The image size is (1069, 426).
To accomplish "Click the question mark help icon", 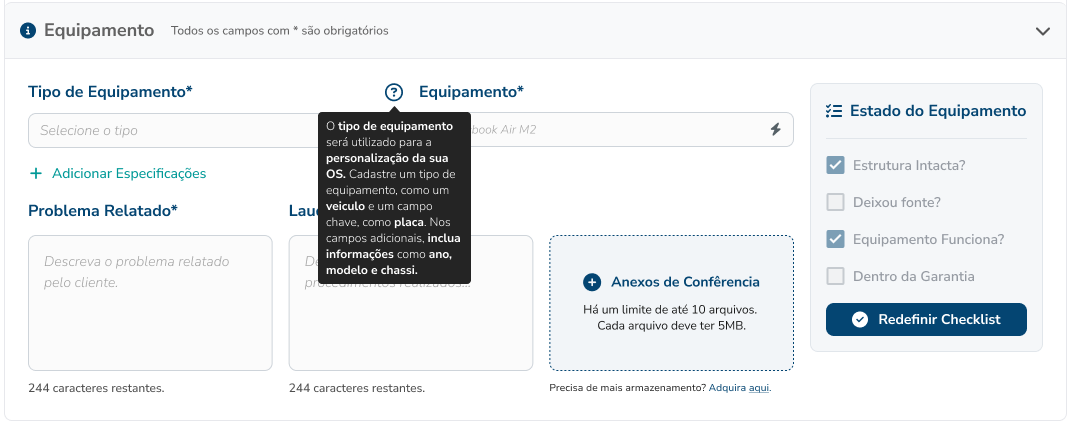I will click(x=394, y=92).
